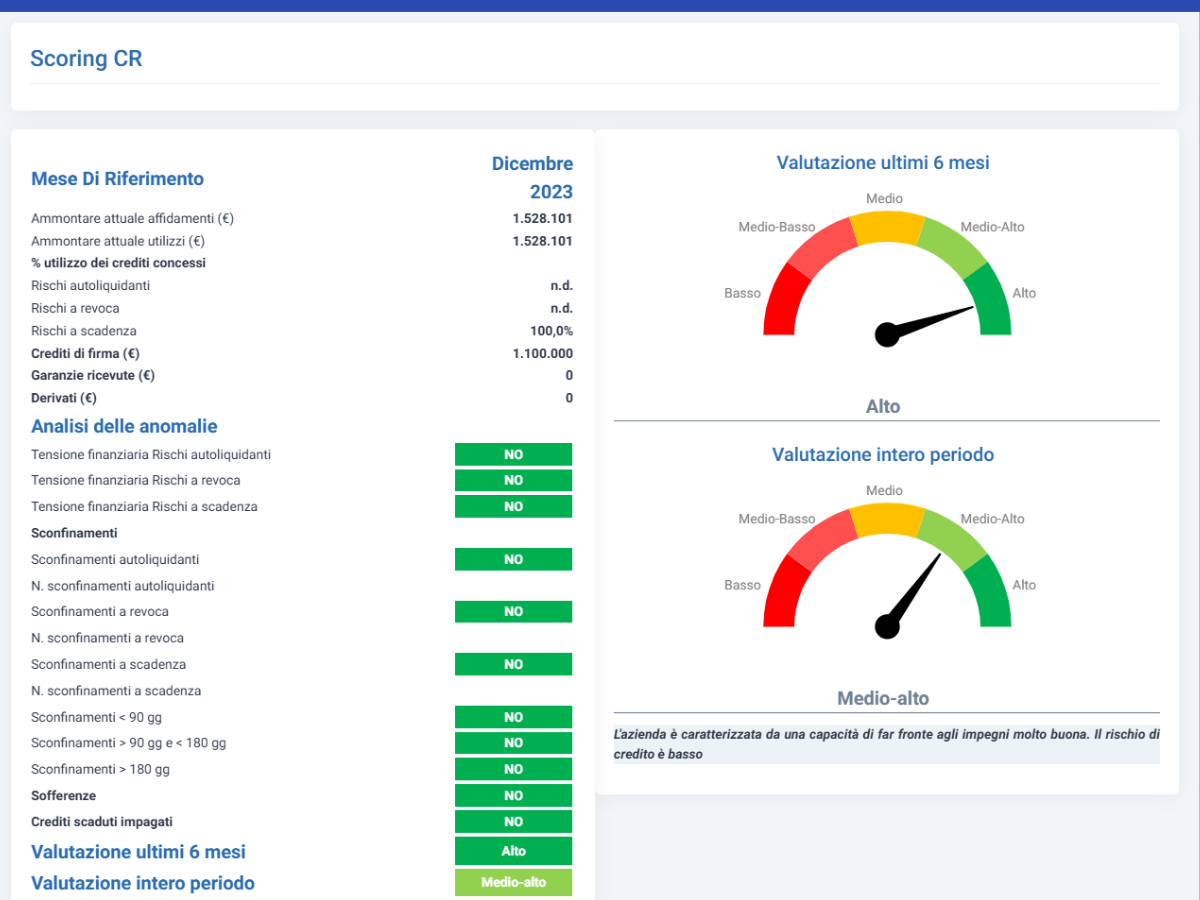Click the Rischi autoliquidanti n.d. value

[x=561, y=286]
